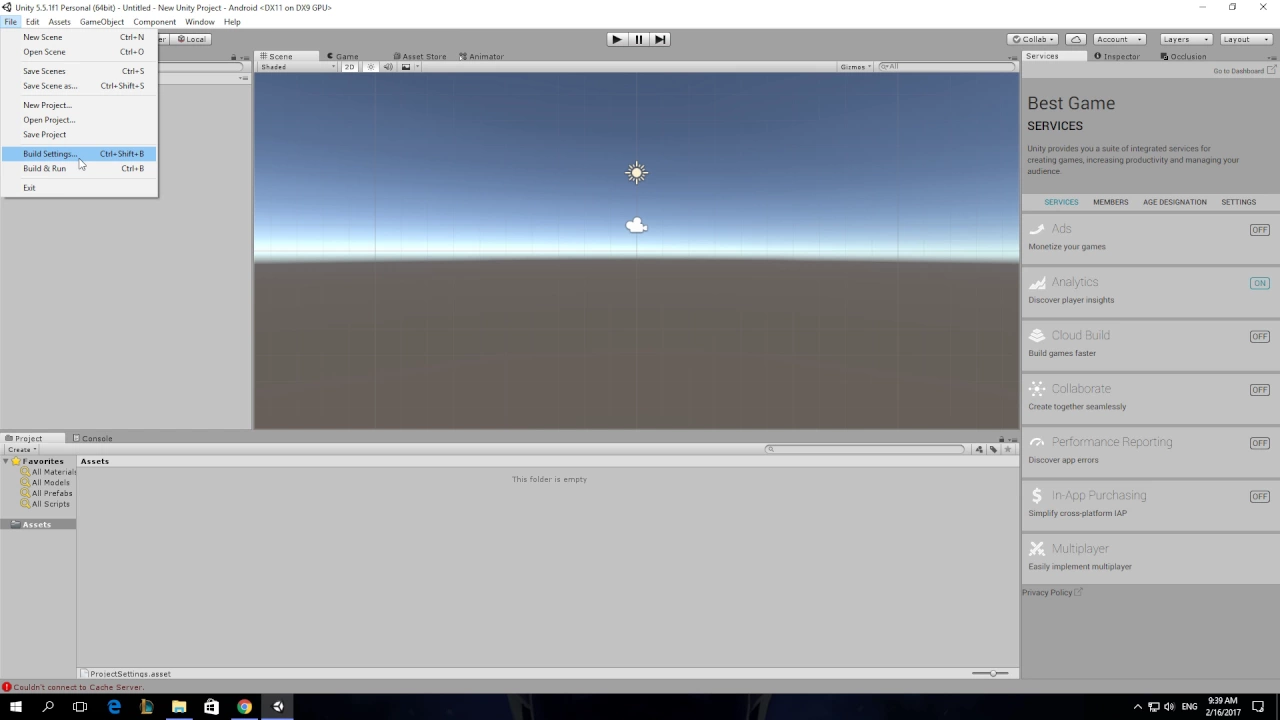The image size is (1280, 720).
Task: Click Search by Label tag icon
Action: point(993,449)
